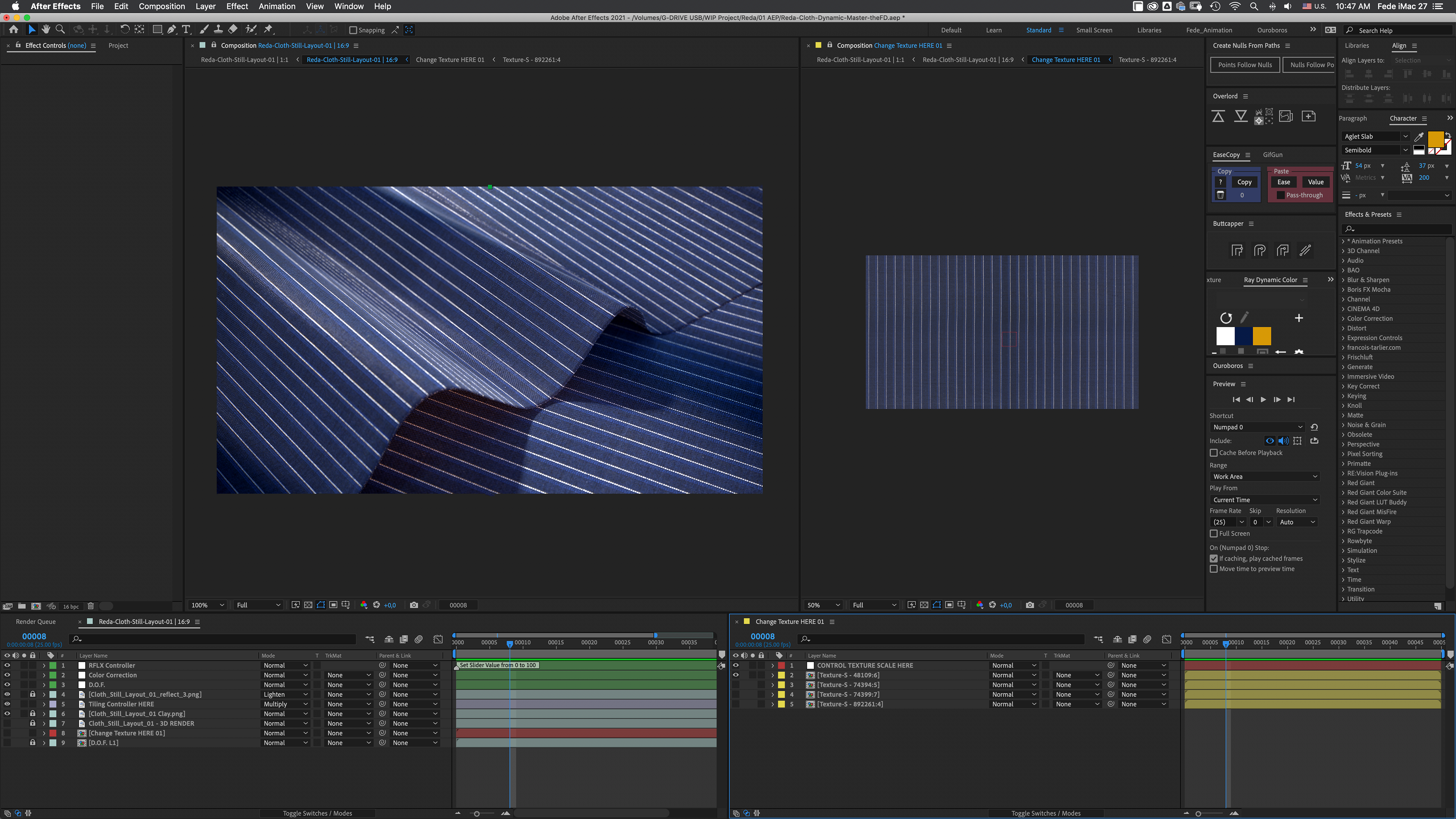Click the EaseCopy Ease paste button
The height and width of the screenshot is (819, 1456).
click(1283, 182)
